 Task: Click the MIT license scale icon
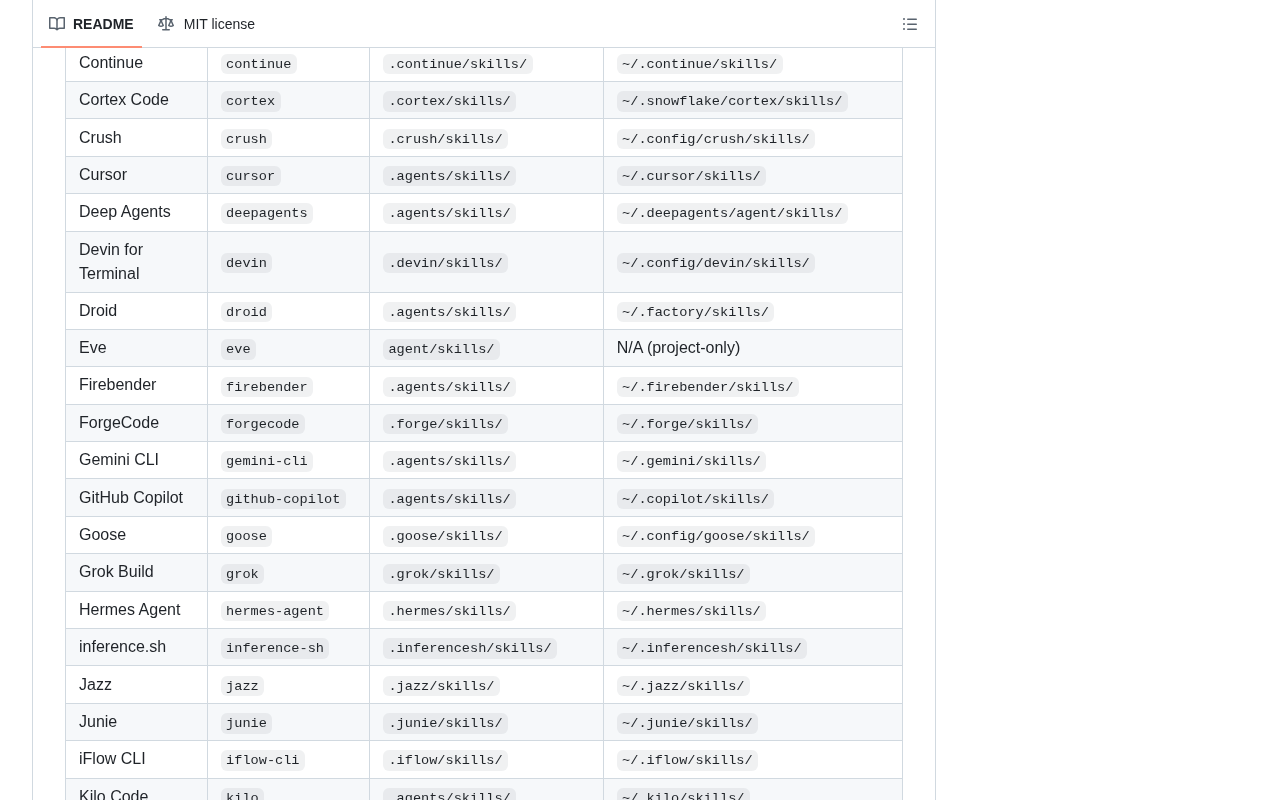click(166, 24)
